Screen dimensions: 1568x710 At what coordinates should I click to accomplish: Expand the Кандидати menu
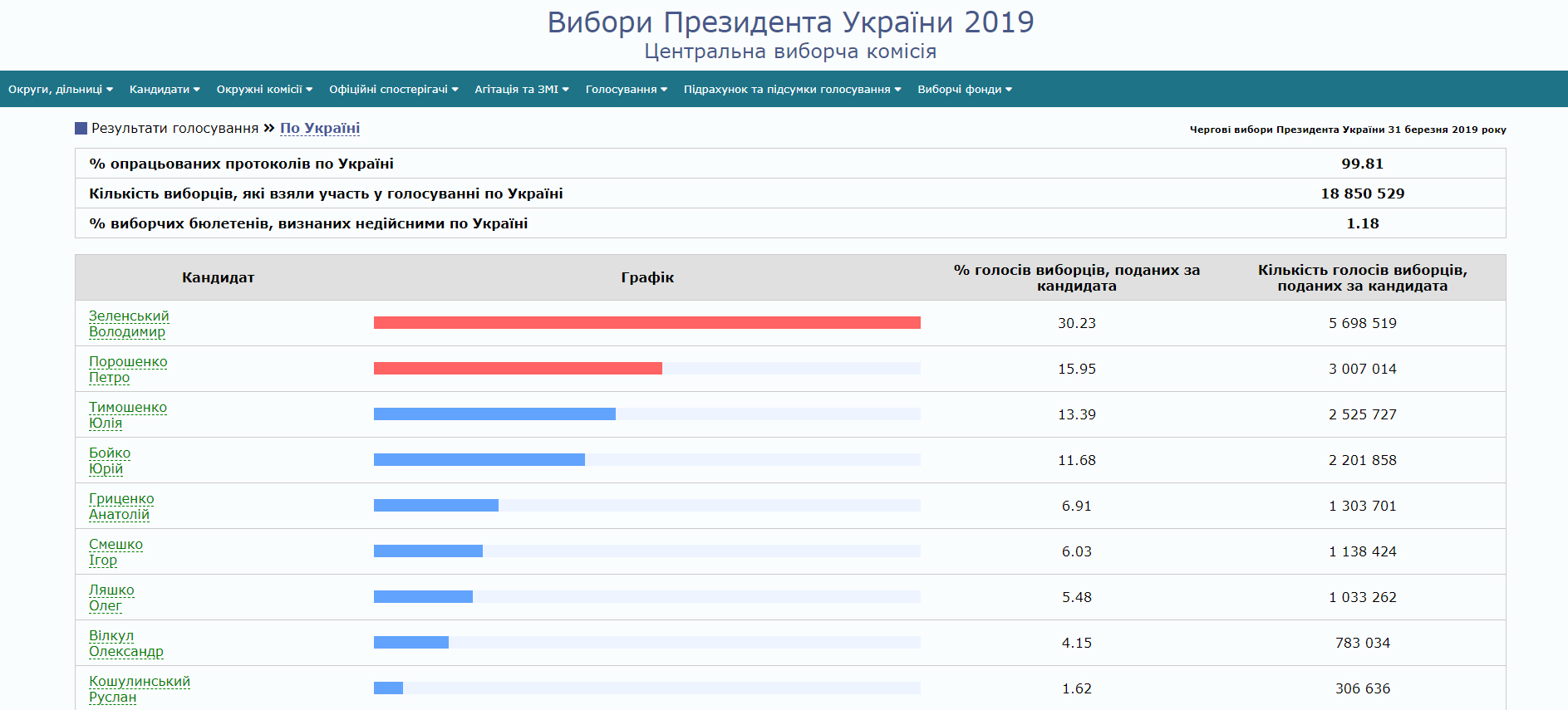click(164, 90)
